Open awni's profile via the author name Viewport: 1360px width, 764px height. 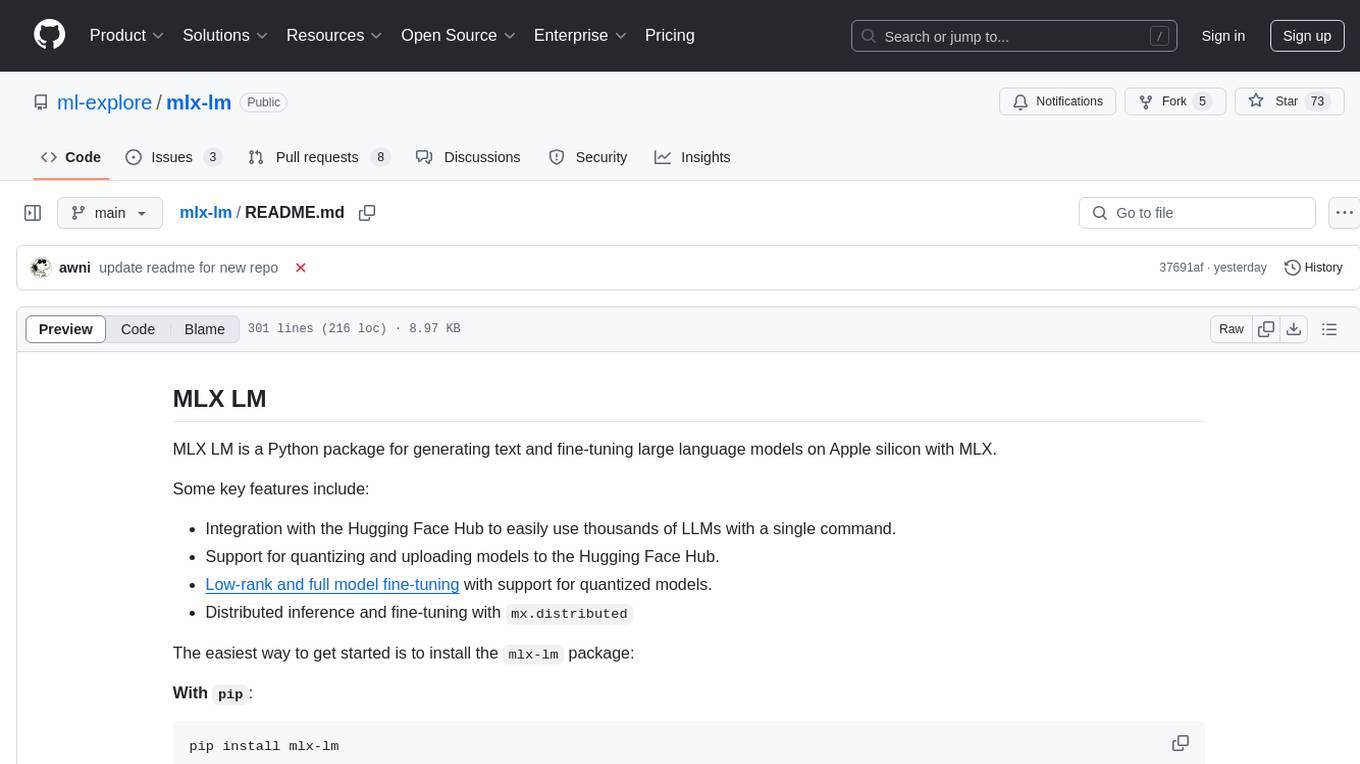coord(75,267)
